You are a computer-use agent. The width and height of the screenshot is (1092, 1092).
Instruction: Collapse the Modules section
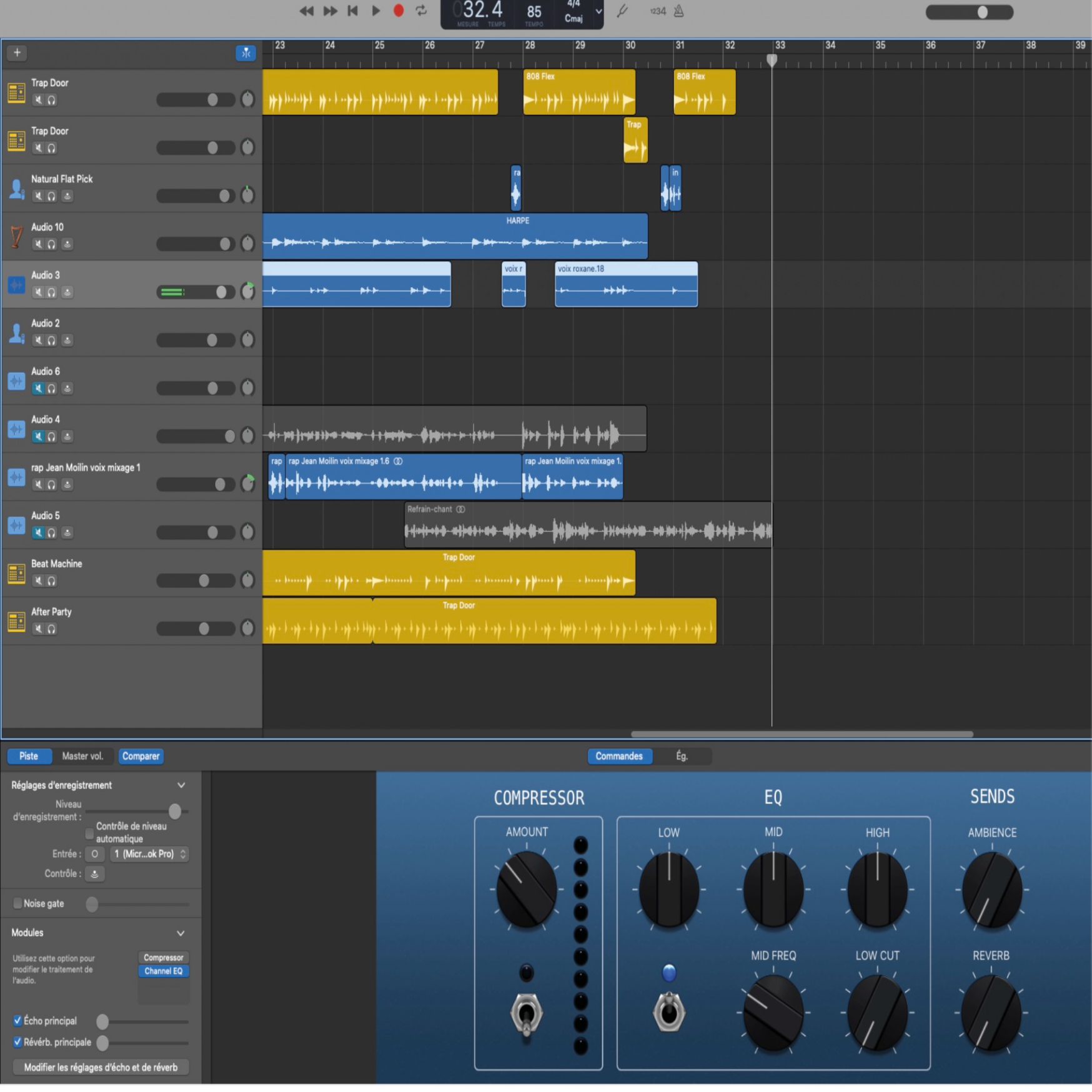point(181,933)
